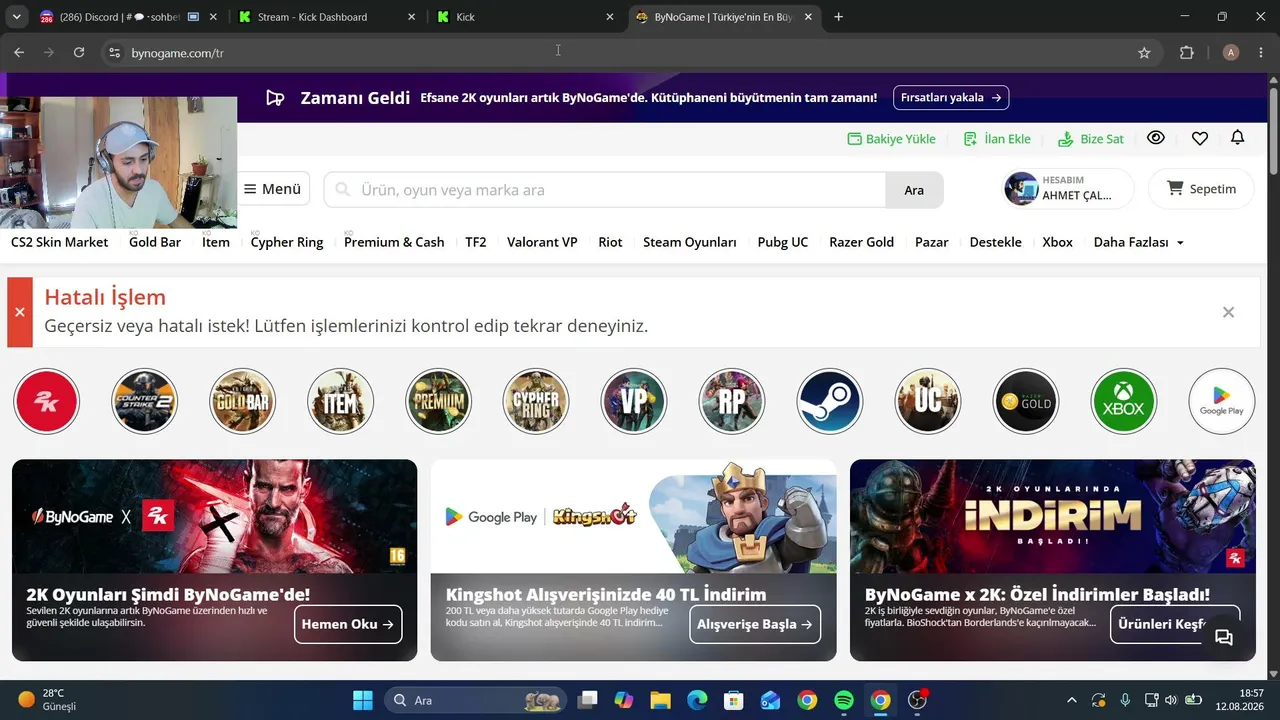Screen dimensions: 1280x720
Task: Go back to the previous page
Action: [x=19, y=52]
